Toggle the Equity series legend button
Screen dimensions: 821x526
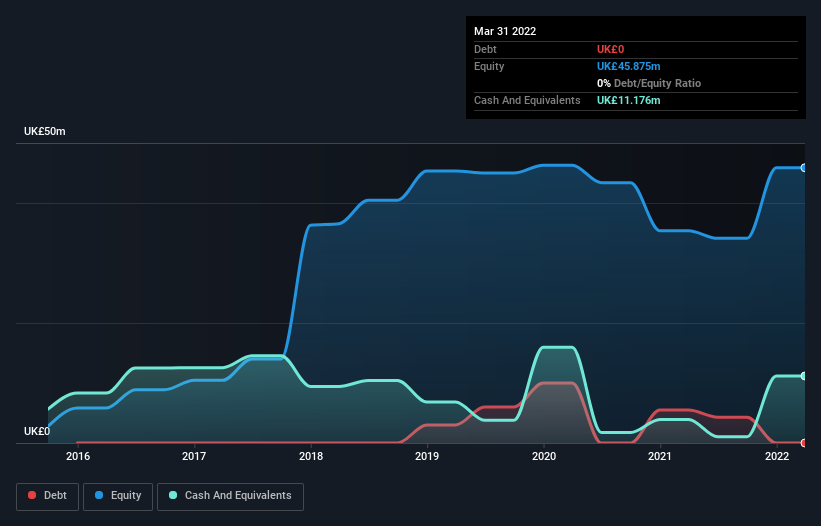pyautogui.click(x=118, y=496)
